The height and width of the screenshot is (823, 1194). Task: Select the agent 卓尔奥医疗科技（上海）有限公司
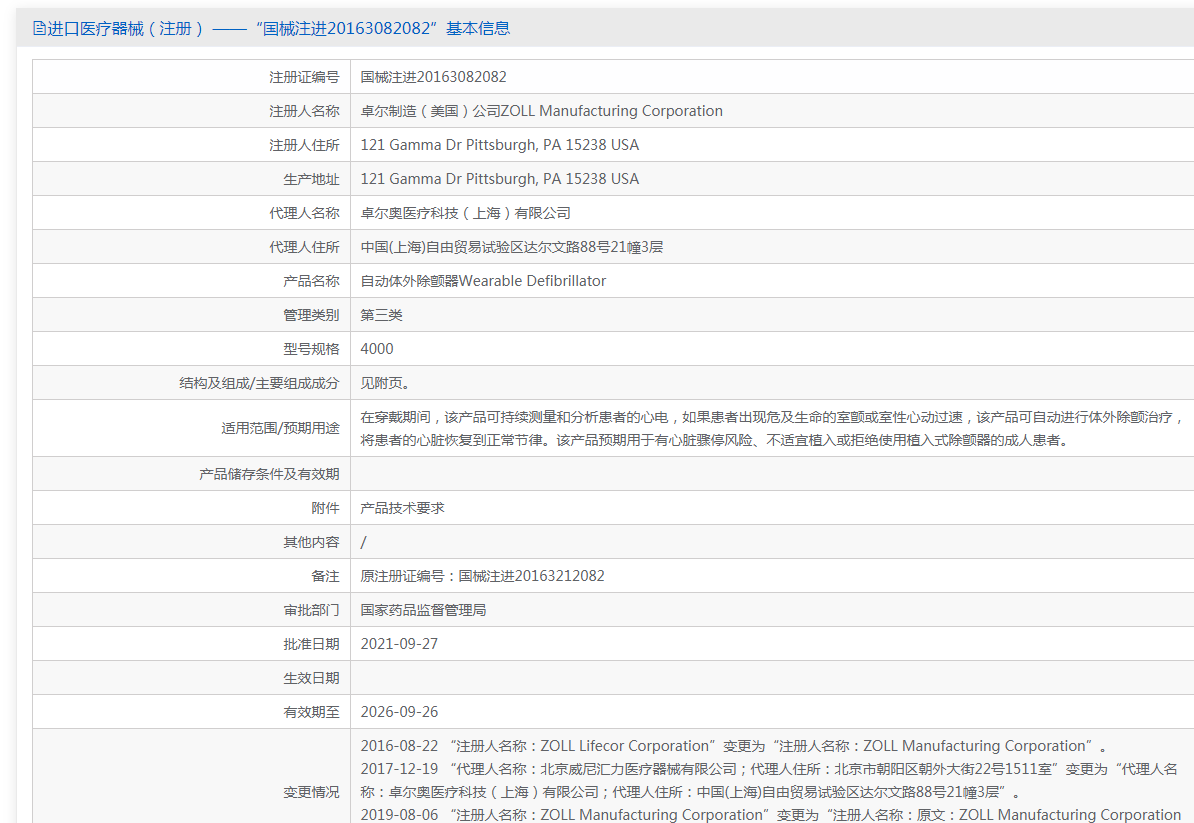point(465,213)
